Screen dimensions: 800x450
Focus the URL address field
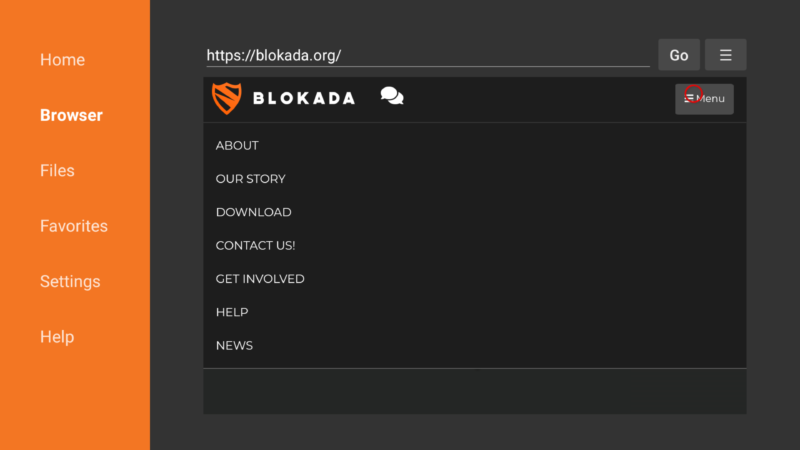tap(428, 55)
